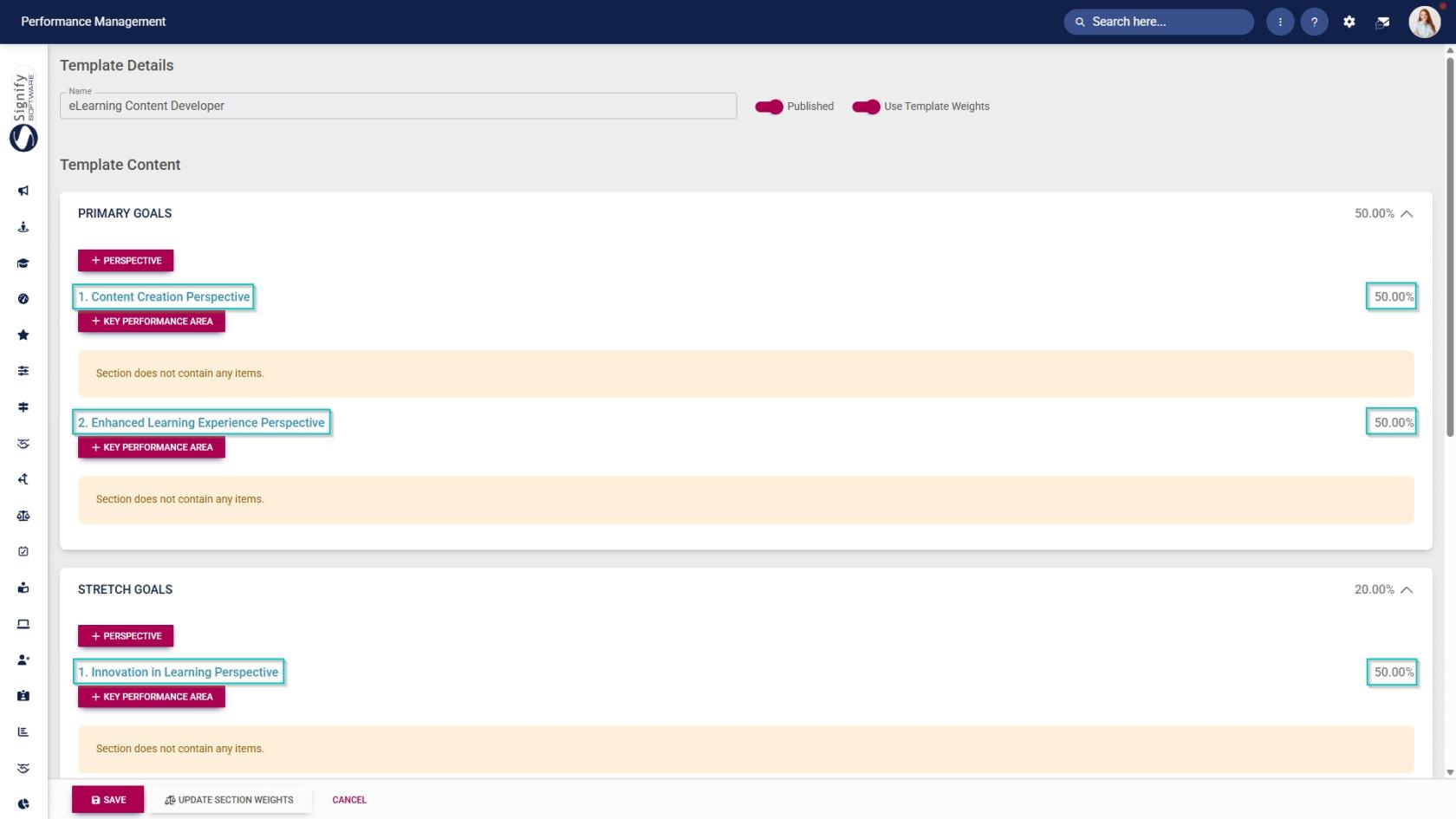Click Update Section Weights button
1456x819 pixels.
click(x=229, y=800)
